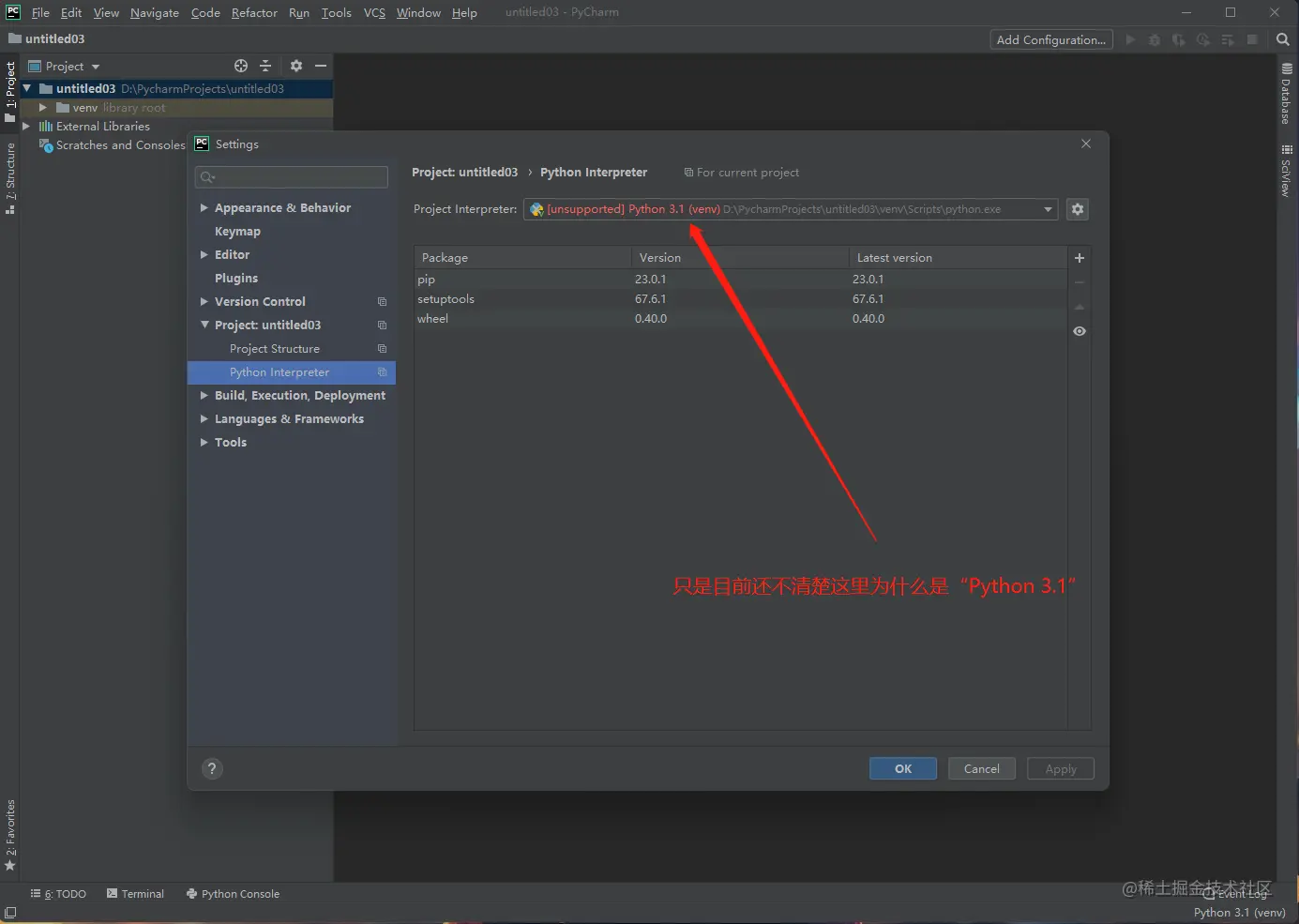
Task: Click the Profile icon in the toolbar
Action: point(1203,39)
